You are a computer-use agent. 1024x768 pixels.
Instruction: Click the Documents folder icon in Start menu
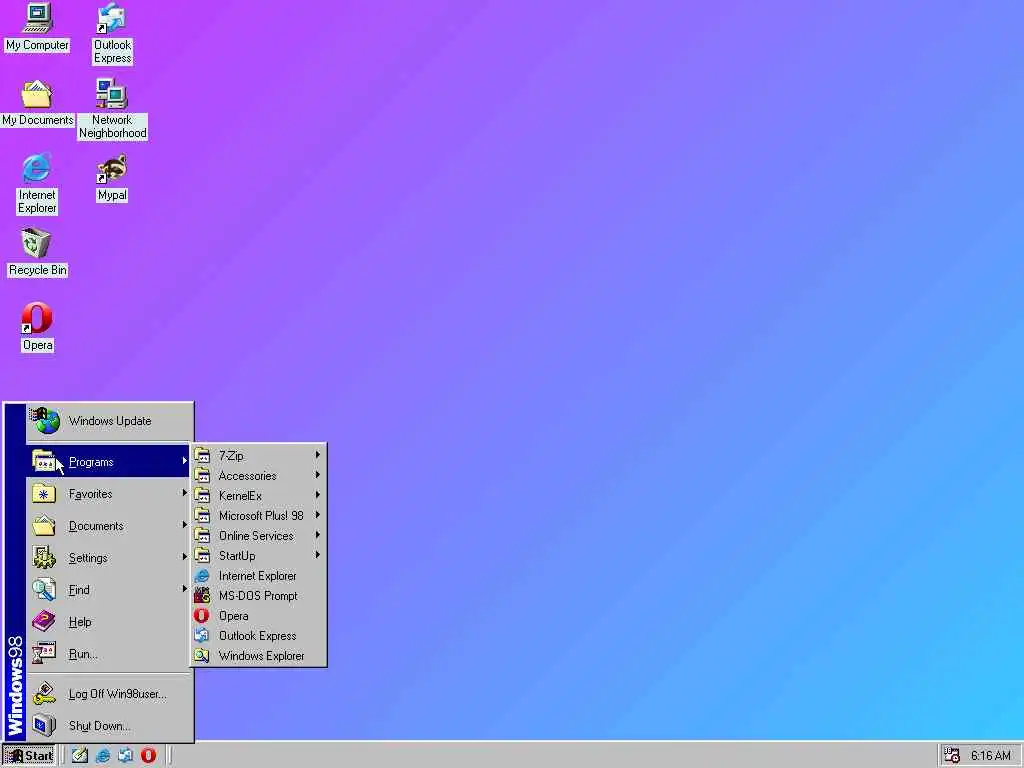pos(44,526)
